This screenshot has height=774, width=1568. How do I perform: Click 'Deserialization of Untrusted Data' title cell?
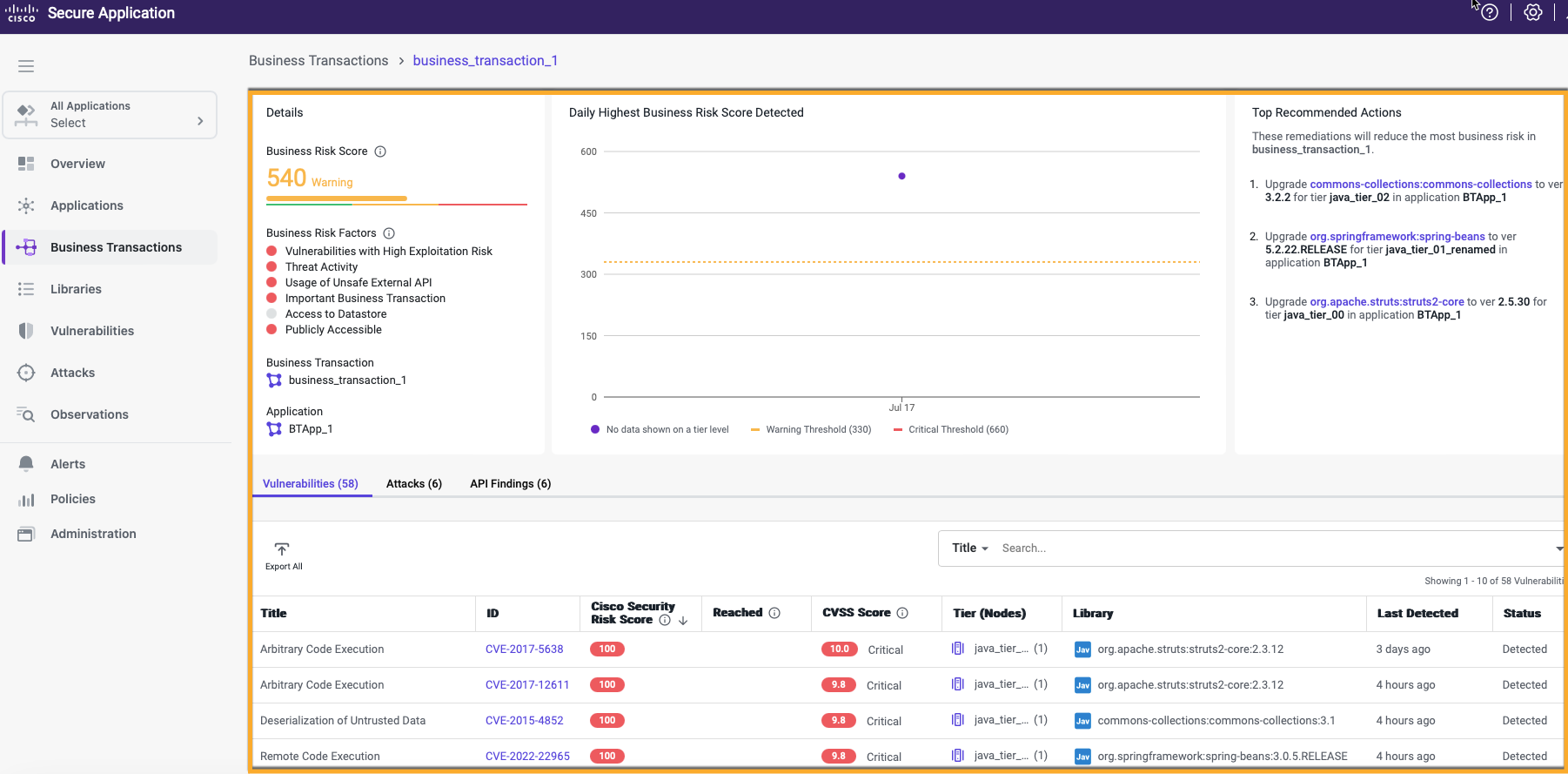click(x=343, y=721)
